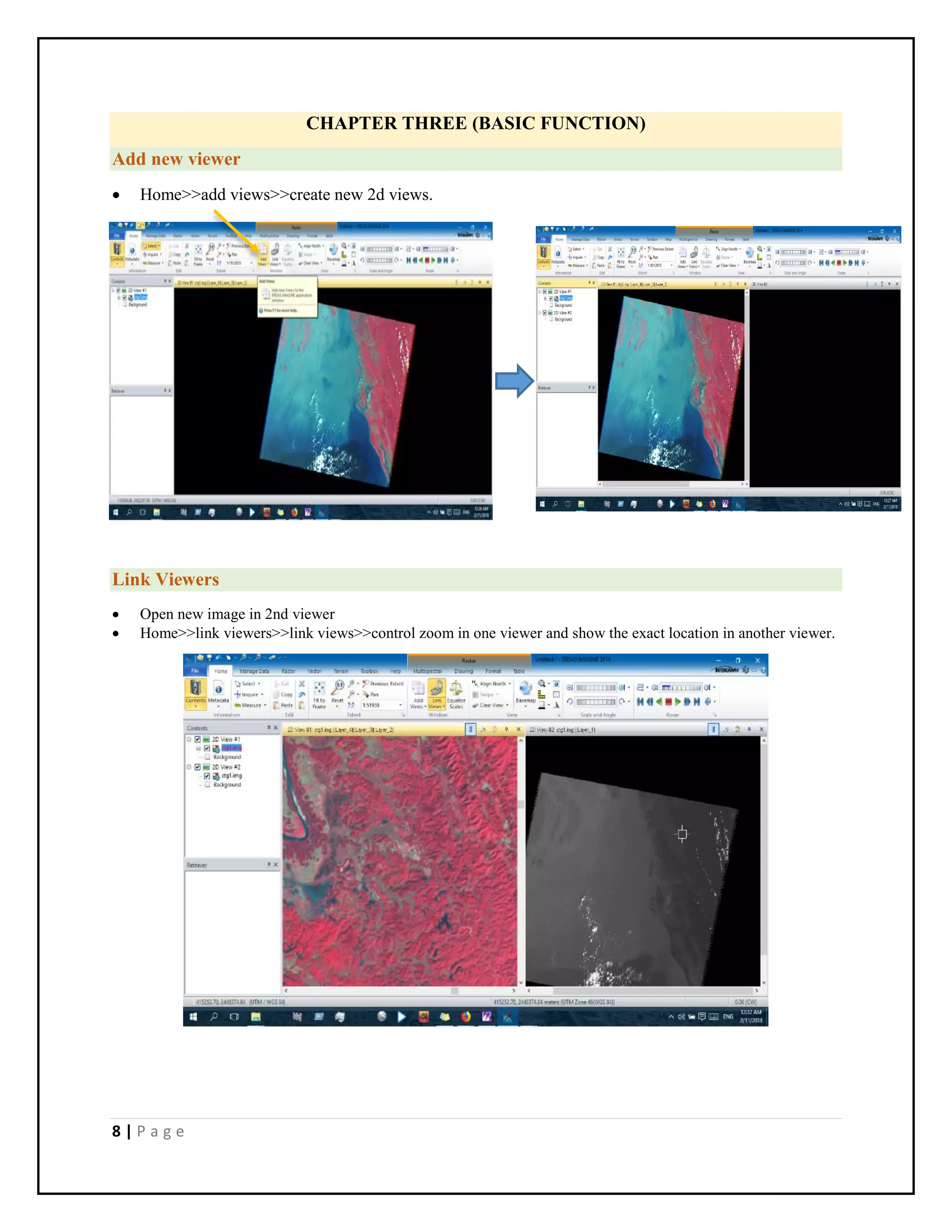The height and width of the screenshot is (1232, 952).
Task: Open Align North dropdown in Link Viewers screenshot
Action: (510, 684)
